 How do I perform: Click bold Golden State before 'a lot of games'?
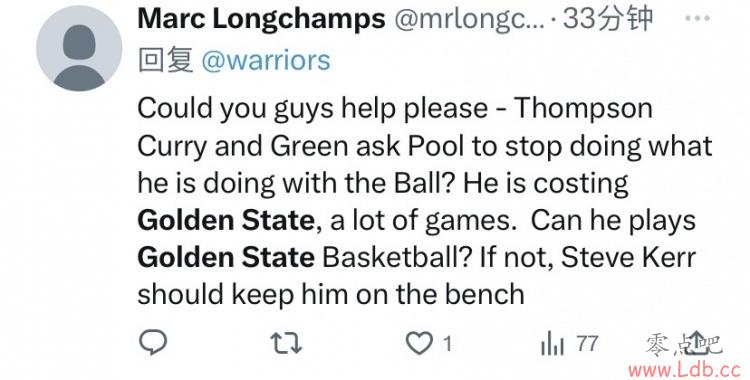226,221
